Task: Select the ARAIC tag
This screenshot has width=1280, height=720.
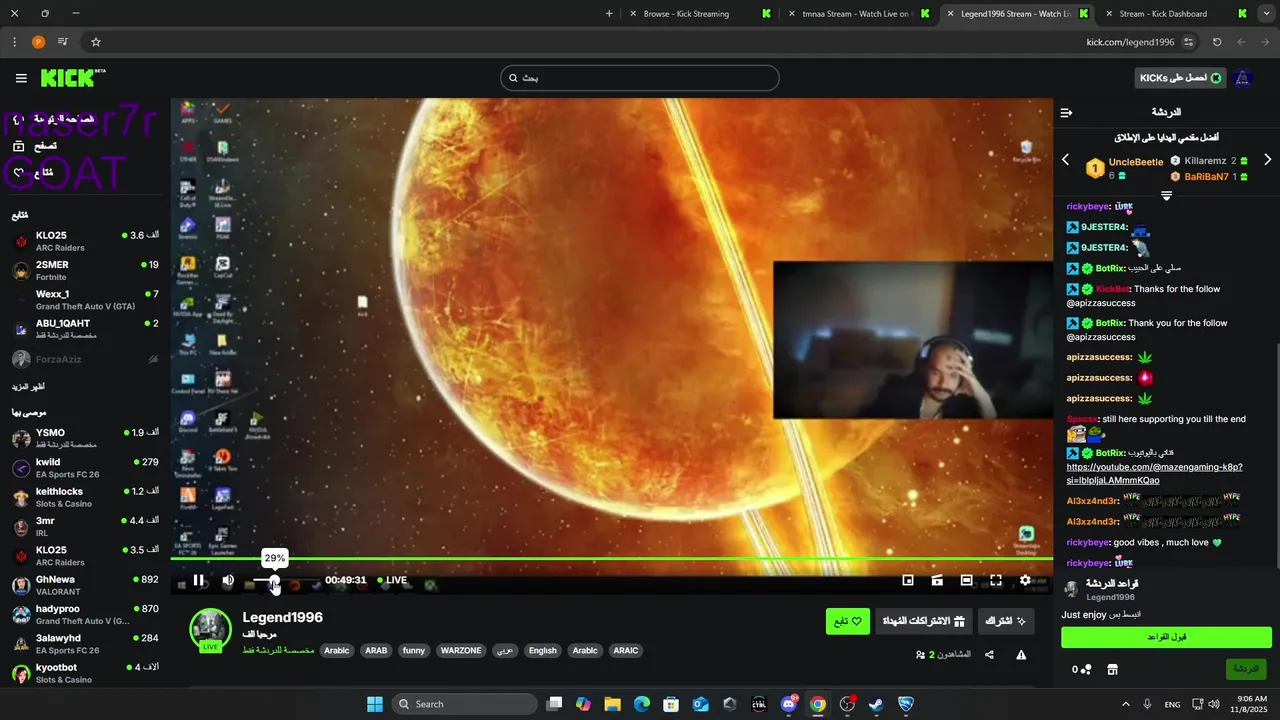Action: [626, 650]
